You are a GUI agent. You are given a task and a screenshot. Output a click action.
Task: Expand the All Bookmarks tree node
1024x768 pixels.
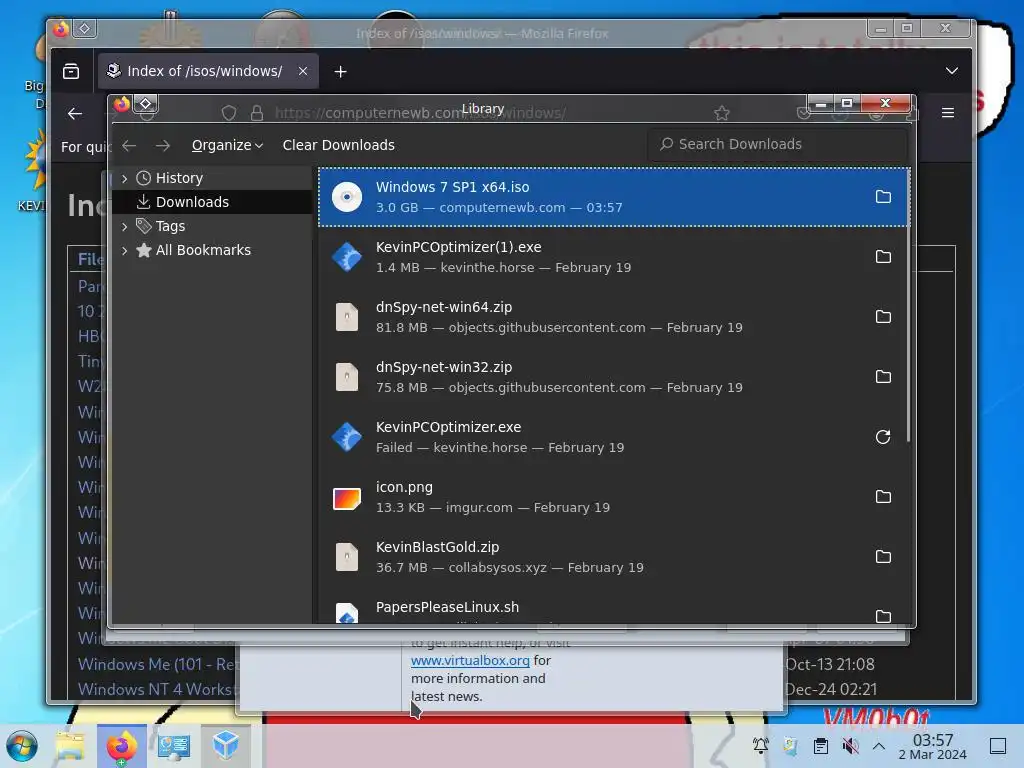pos(125,251)
